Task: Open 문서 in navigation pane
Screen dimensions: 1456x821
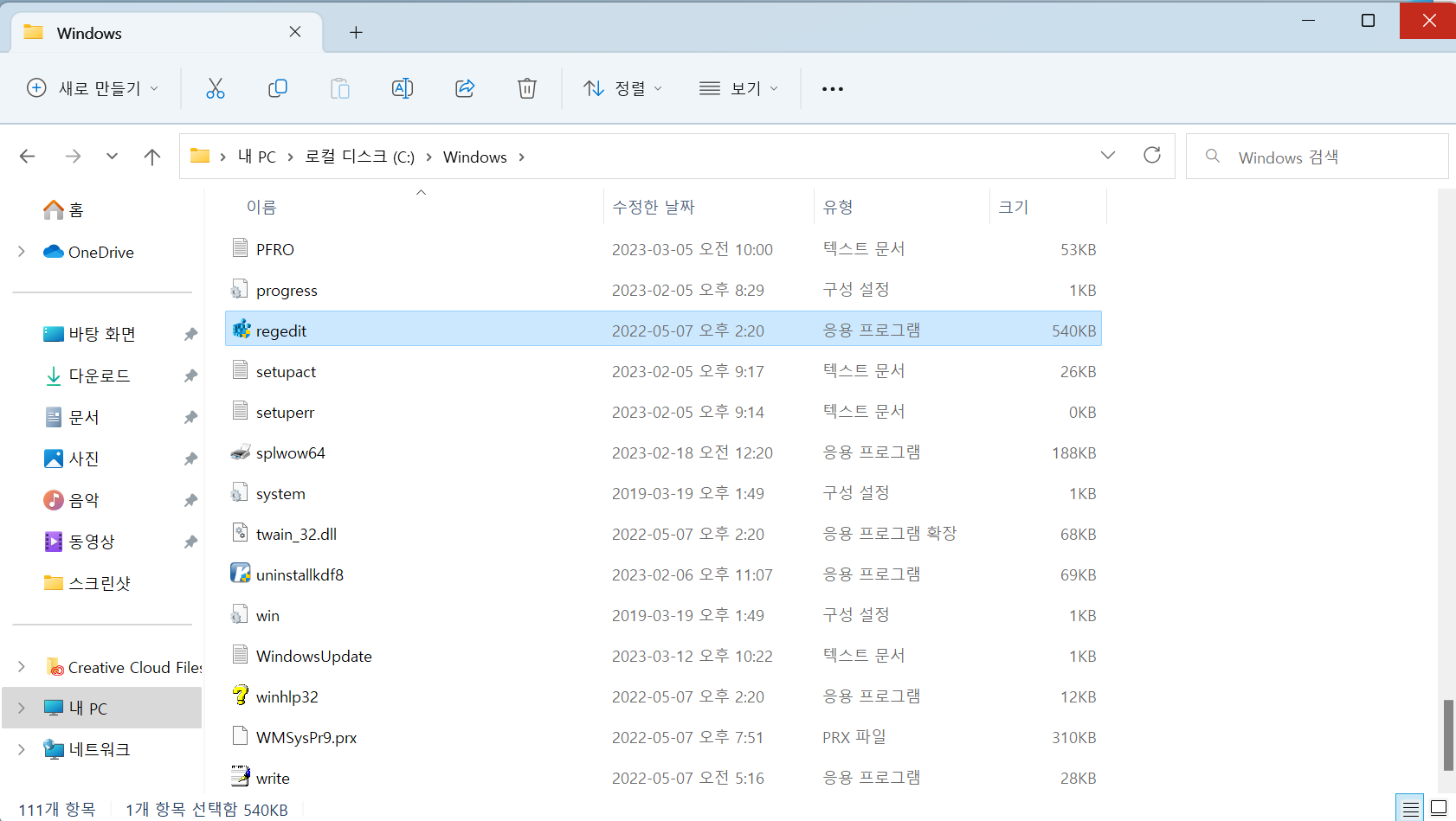Action: [x=84, y=417]
